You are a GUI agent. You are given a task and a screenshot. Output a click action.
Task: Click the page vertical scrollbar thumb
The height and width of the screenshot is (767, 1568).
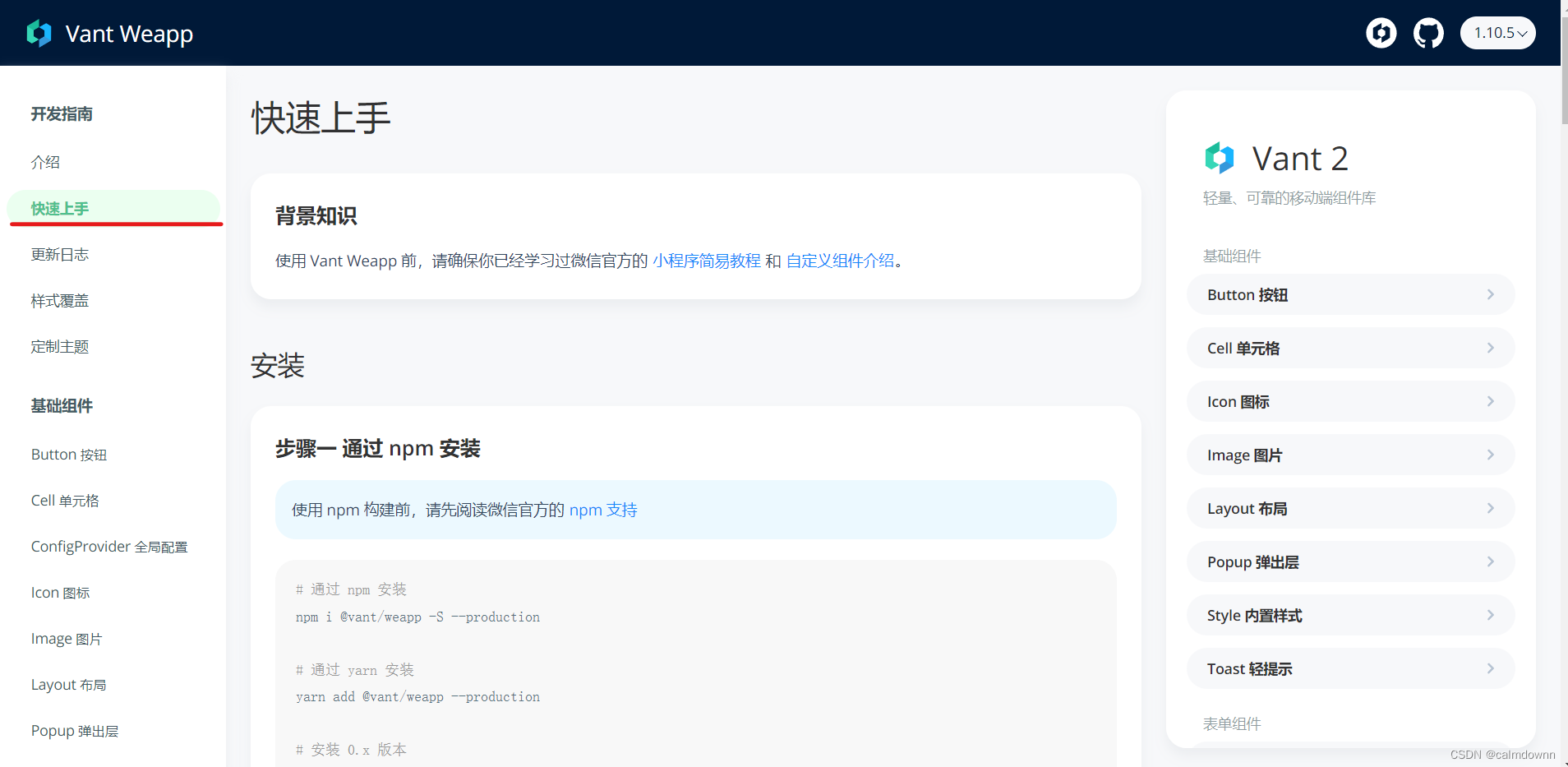pyautogui.click(x=1564, y=70)
